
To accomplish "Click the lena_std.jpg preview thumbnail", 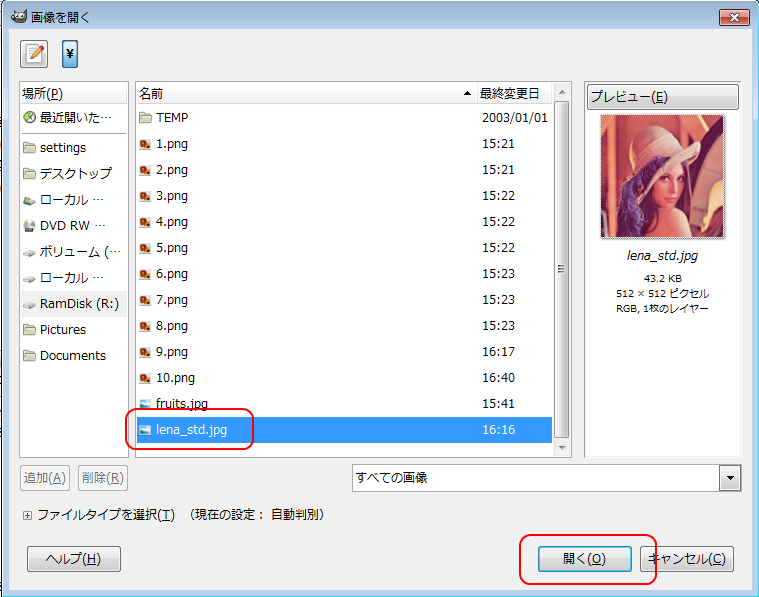I will click(x=662, y=176).
